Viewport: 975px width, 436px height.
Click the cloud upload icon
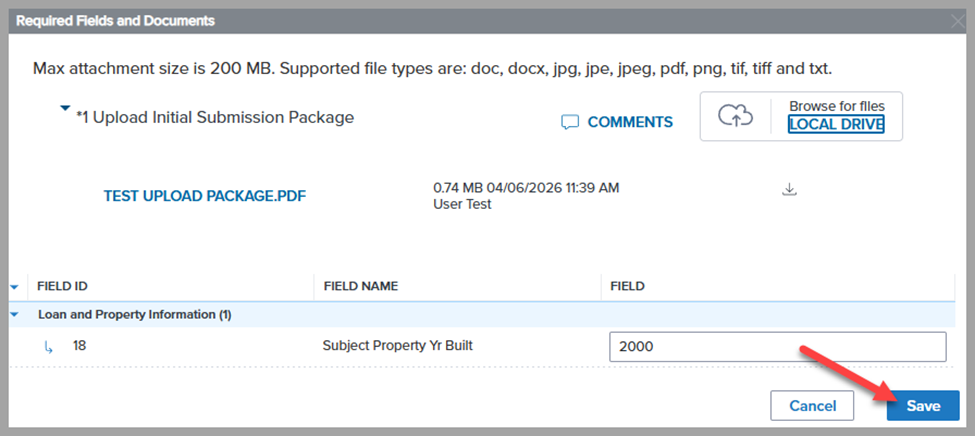735,117
